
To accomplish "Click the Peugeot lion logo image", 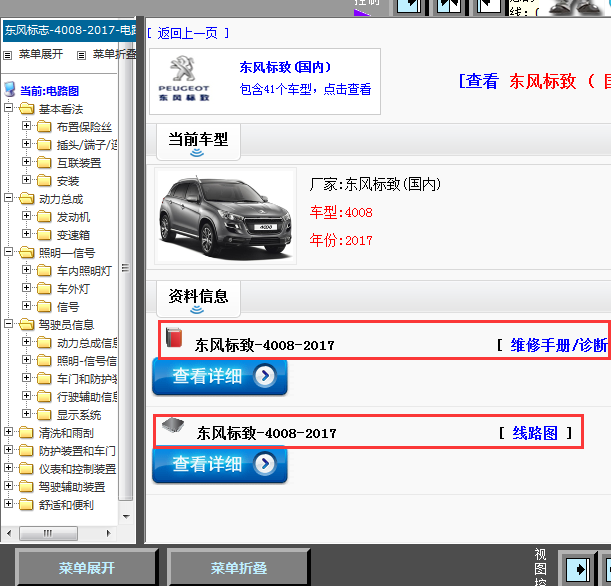I will [184, 79].
